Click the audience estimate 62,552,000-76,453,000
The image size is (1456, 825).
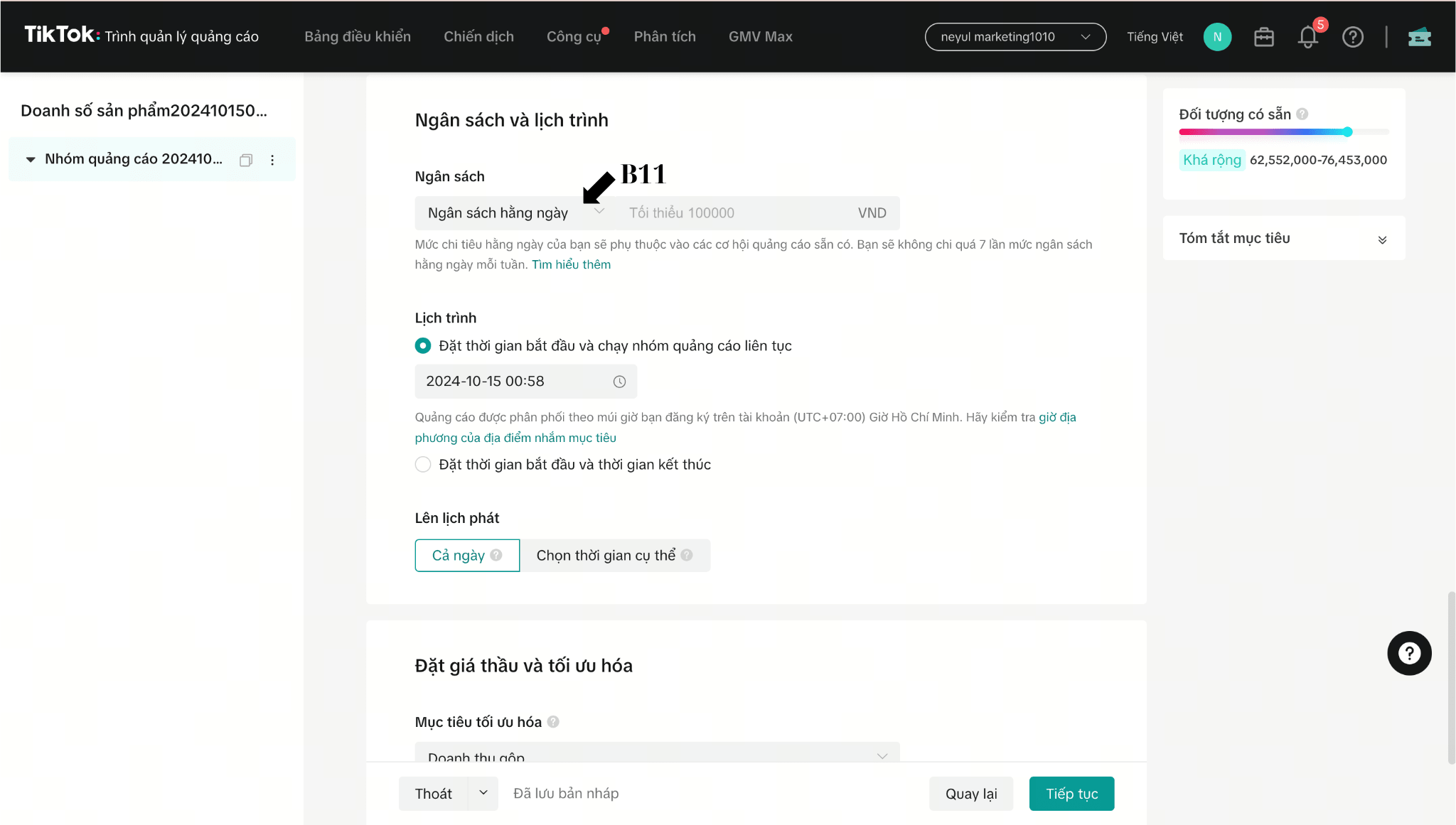[x=1318, y=160]
